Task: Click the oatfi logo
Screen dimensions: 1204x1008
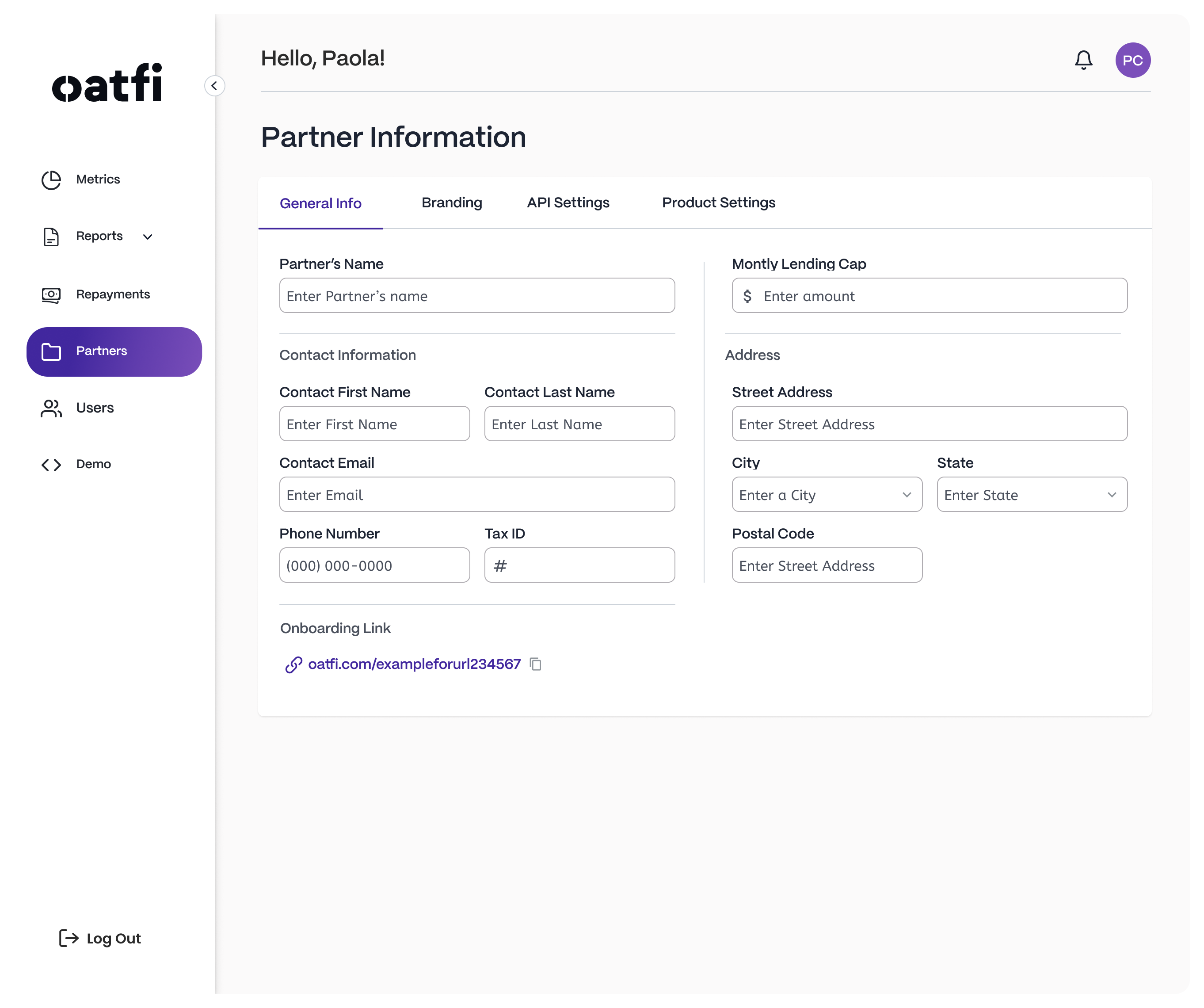Action: (107, 83)
